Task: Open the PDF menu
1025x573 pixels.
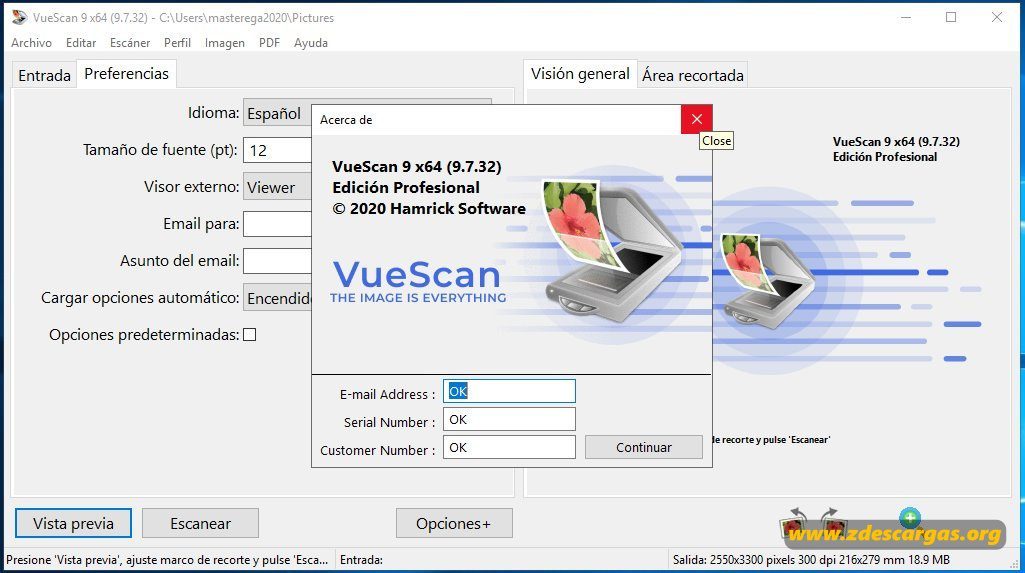Action: click(269, 42)
